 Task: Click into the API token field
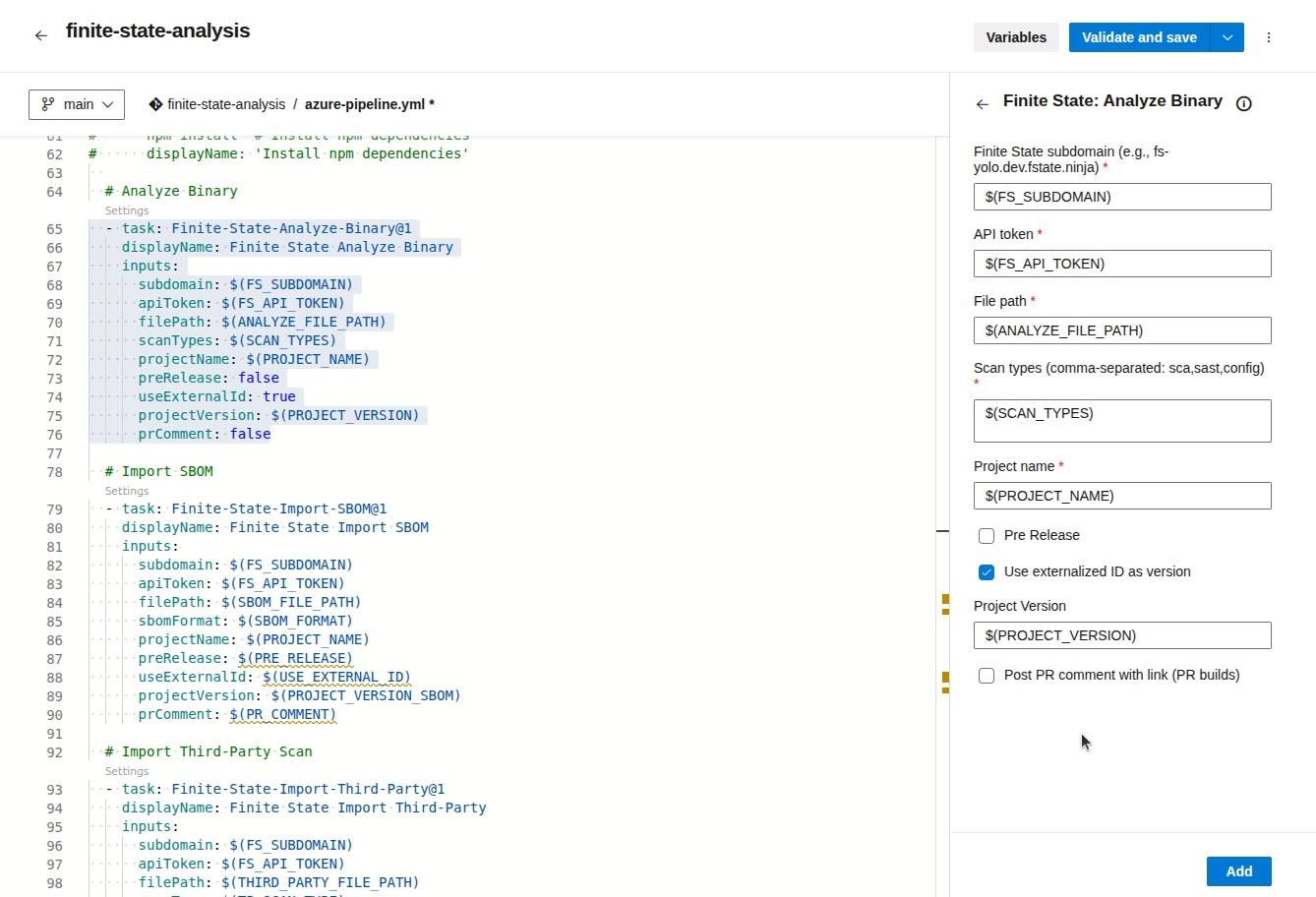[1122, 264]
